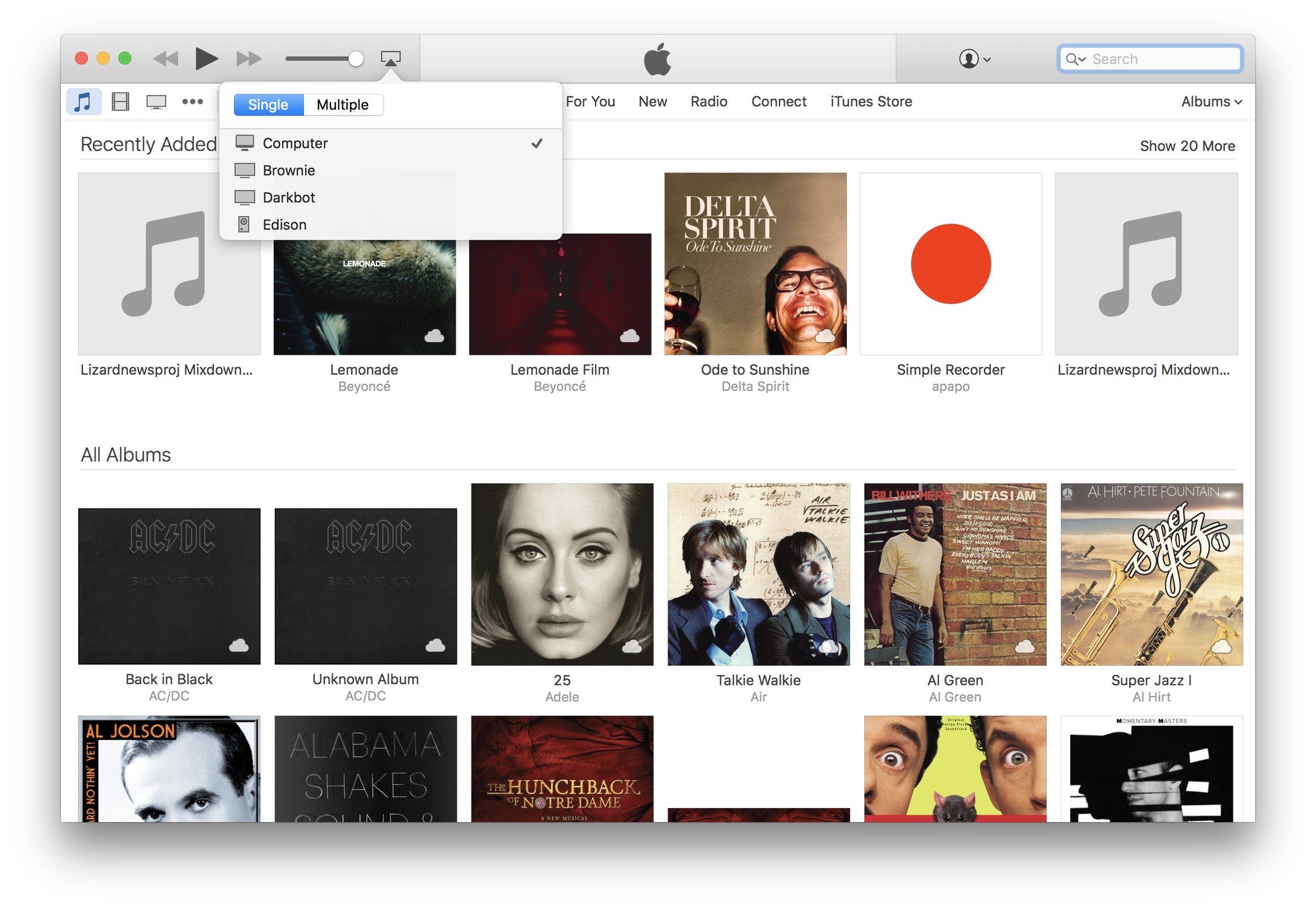Click the iCloud icon on Lemonade album
This screenshot has width=1316, height=909.
[x=434, y=336]
